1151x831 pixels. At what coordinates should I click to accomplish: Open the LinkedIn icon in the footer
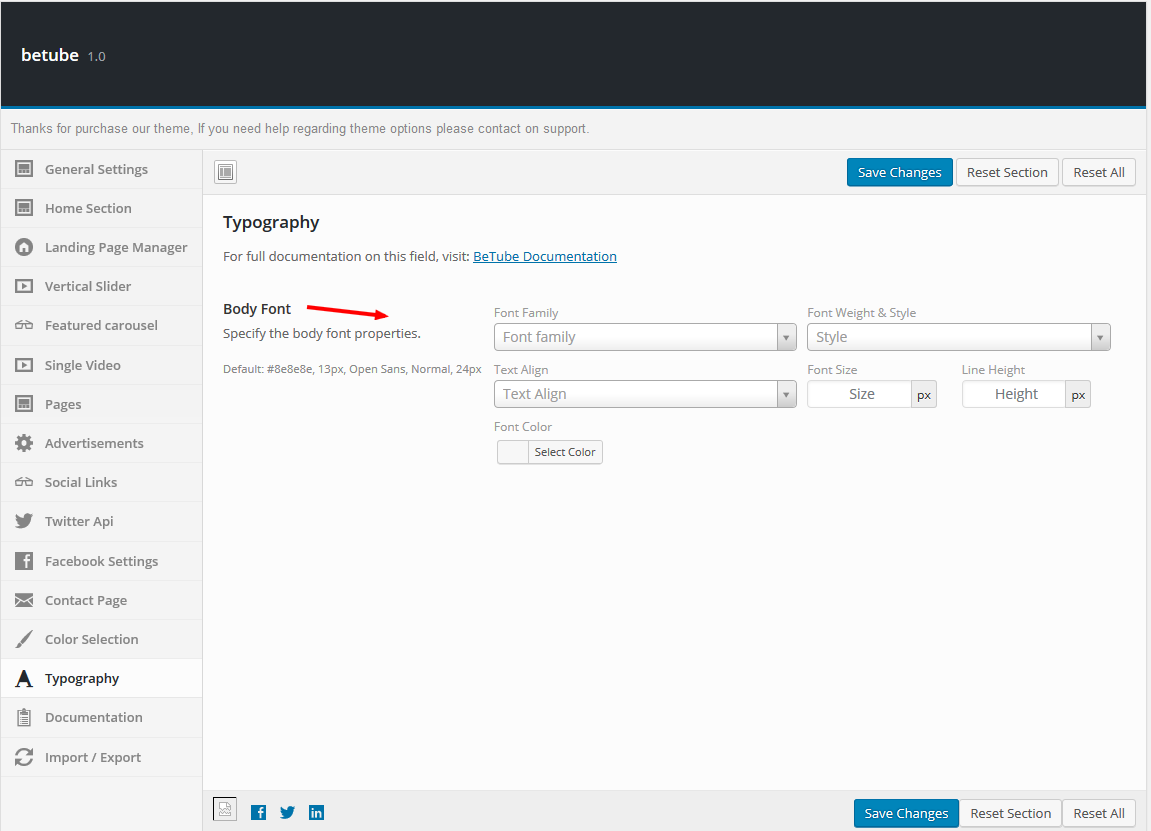316,811
